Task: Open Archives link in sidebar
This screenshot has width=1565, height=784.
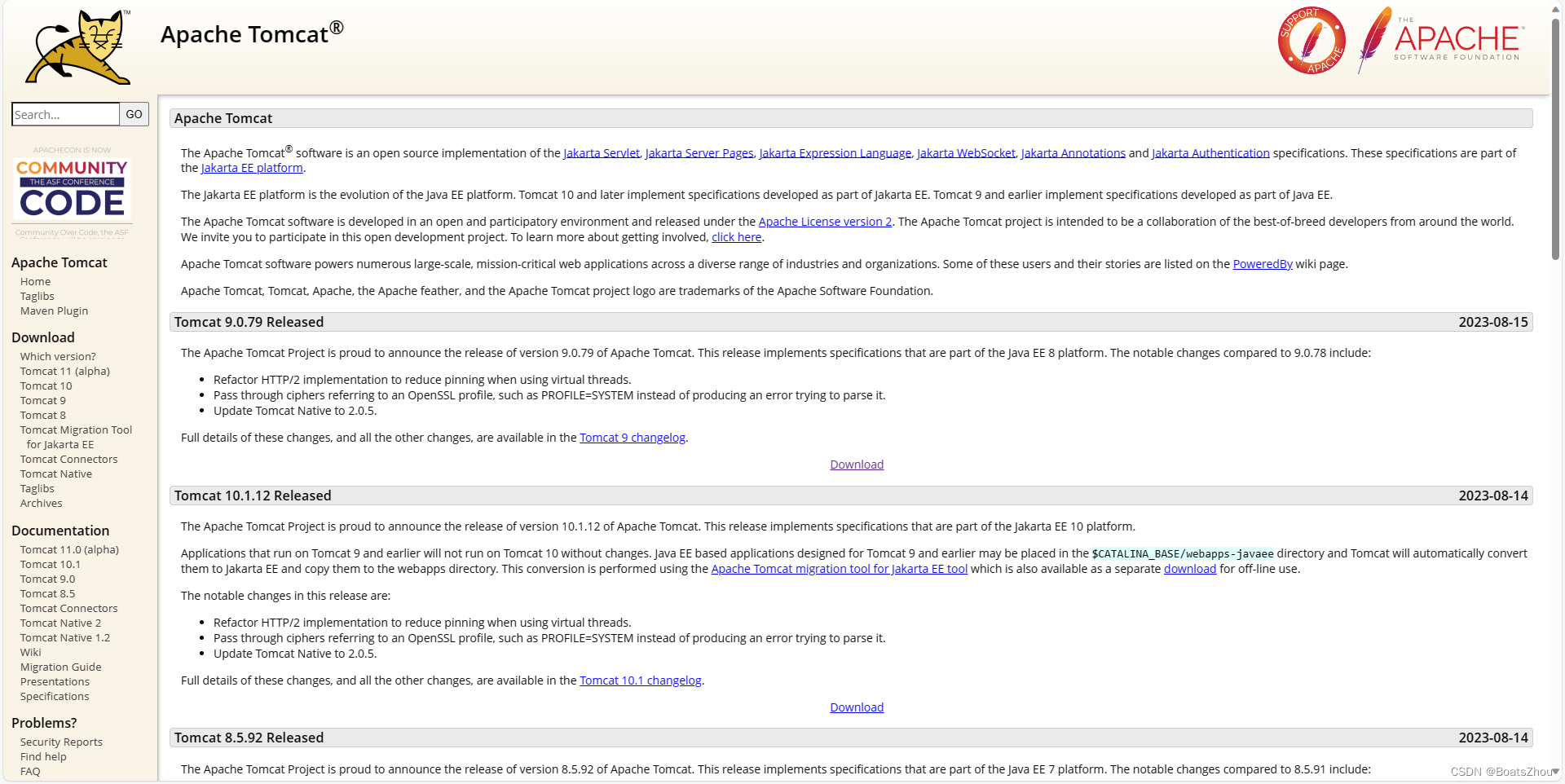Action: (x=41, y=504)
